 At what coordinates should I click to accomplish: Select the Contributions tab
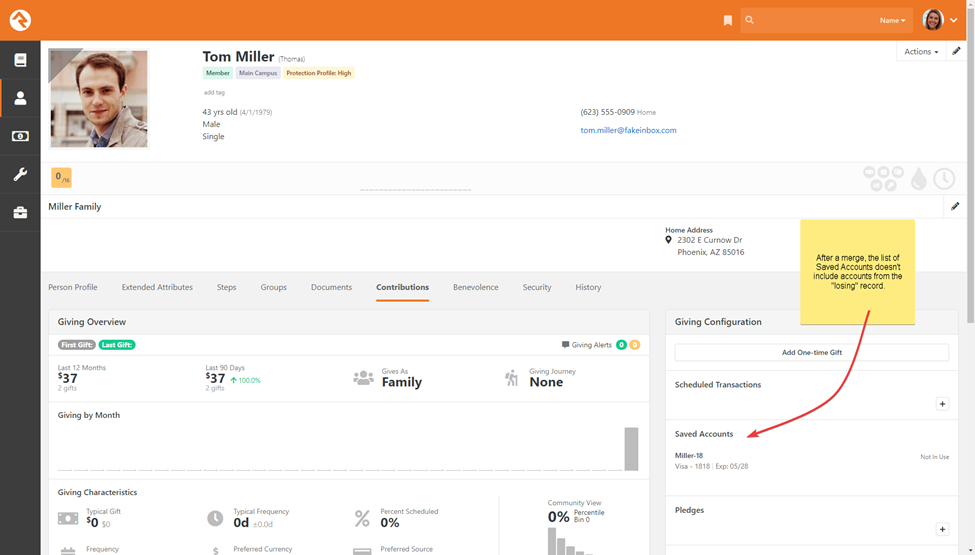tap(402, 287)
